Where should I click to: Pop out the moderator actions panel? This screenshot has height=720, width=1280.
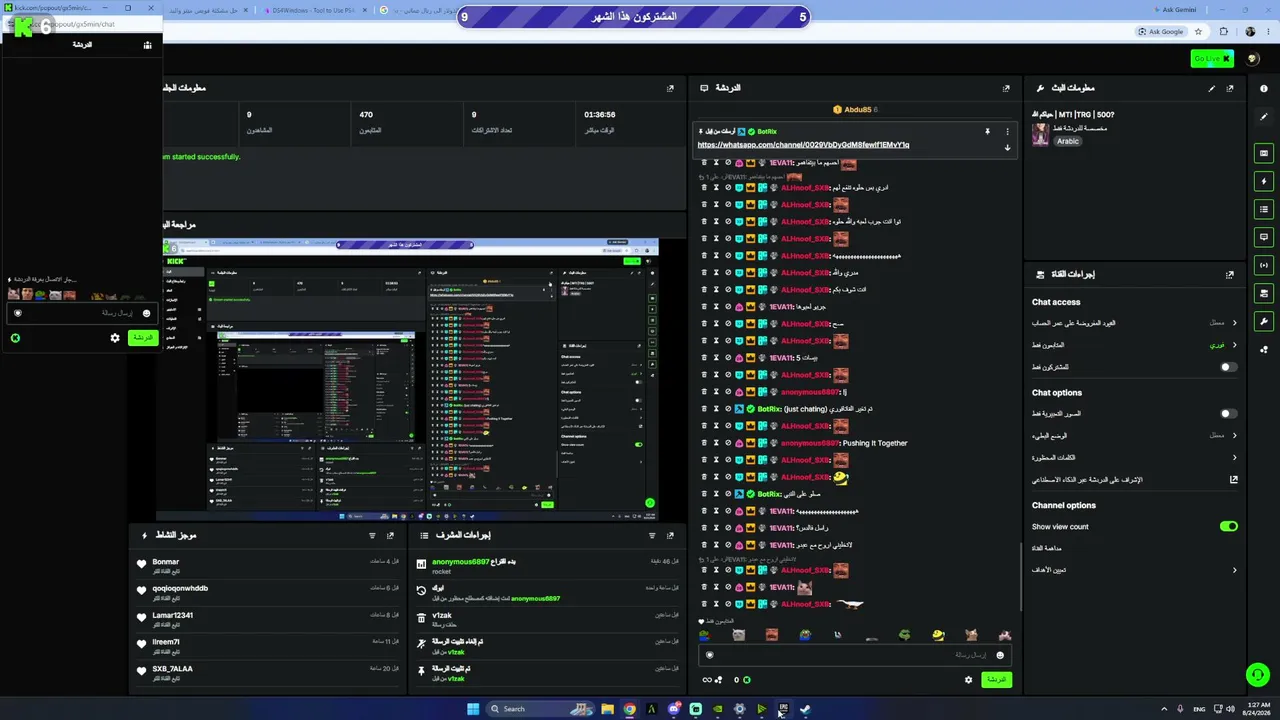[670, 535]
